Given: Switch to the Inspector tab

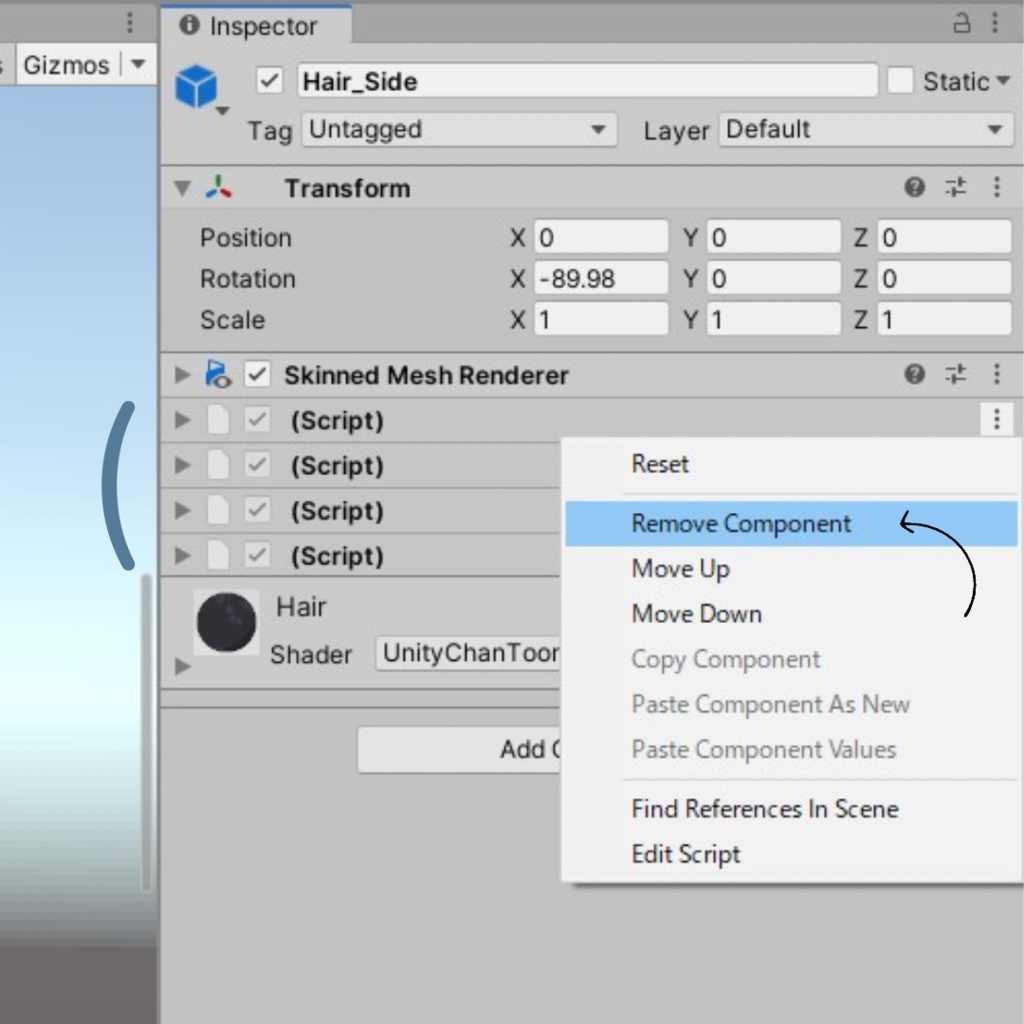Looking at the screenshot, I should pos(256,25).
